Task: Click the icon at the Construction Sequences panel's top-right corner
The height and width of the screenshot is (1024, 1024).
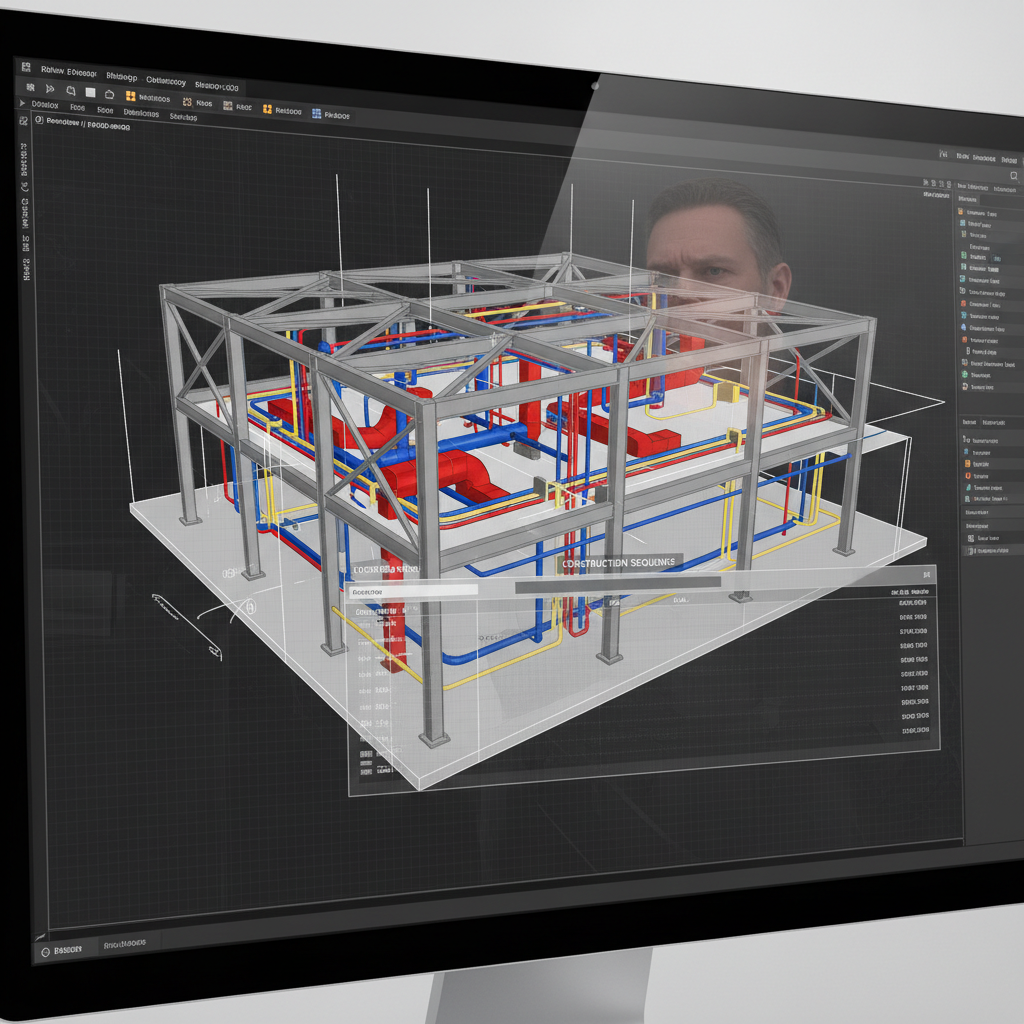Action: point(926,575)
